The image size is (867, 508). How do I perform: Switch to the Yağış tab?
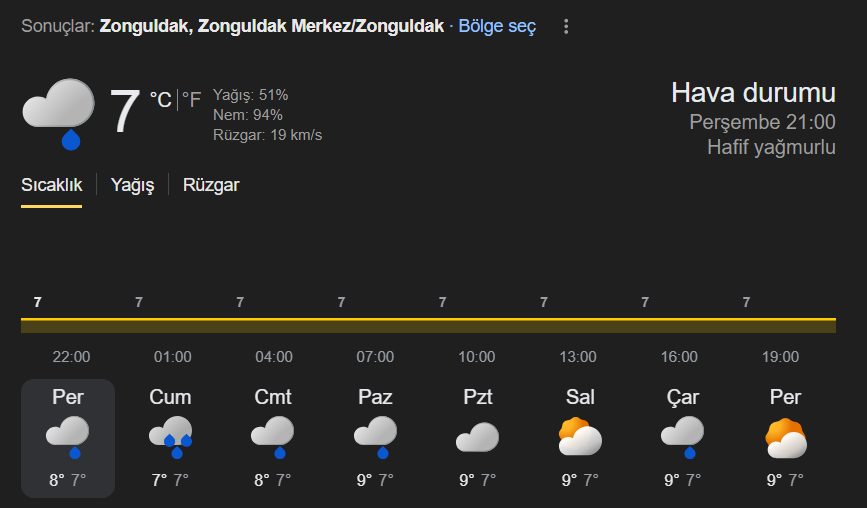[x=132, y=185]
